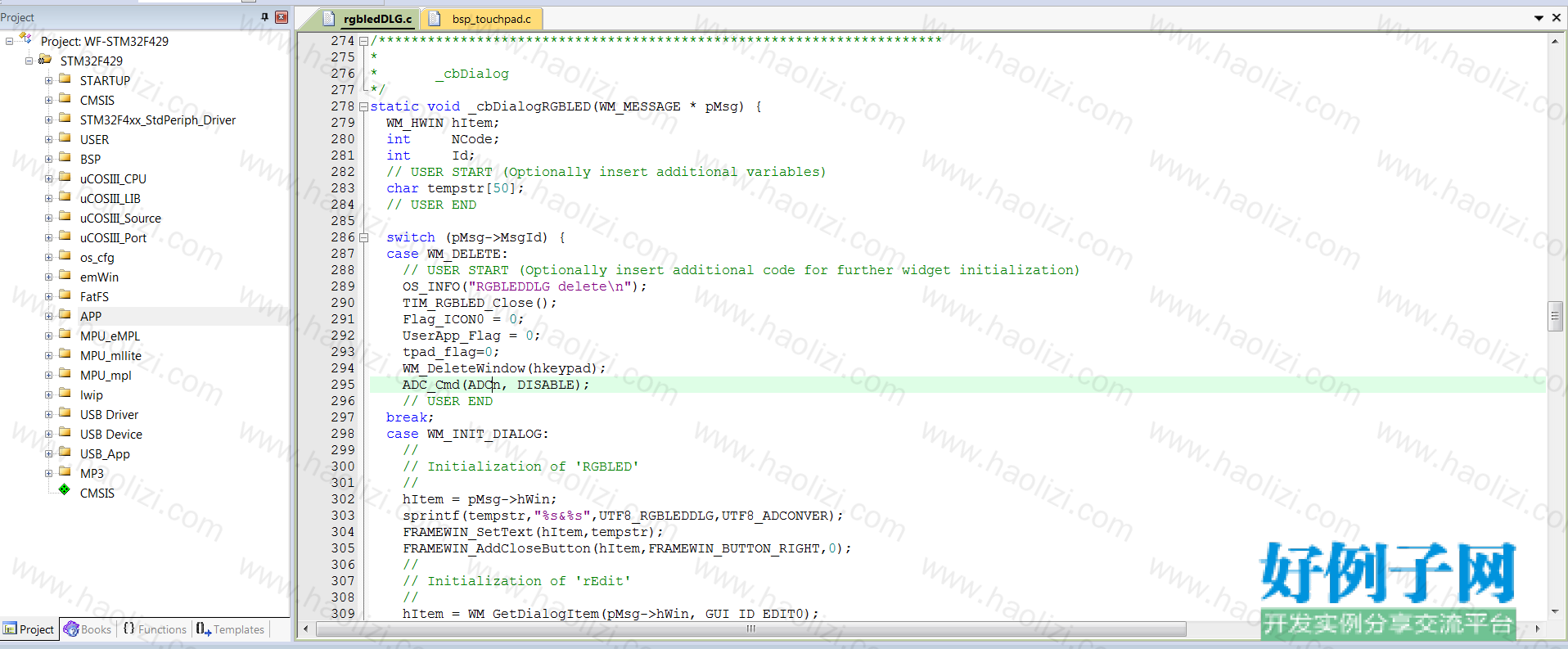Collapse the STM32F429 target node

tap(29, 61)
